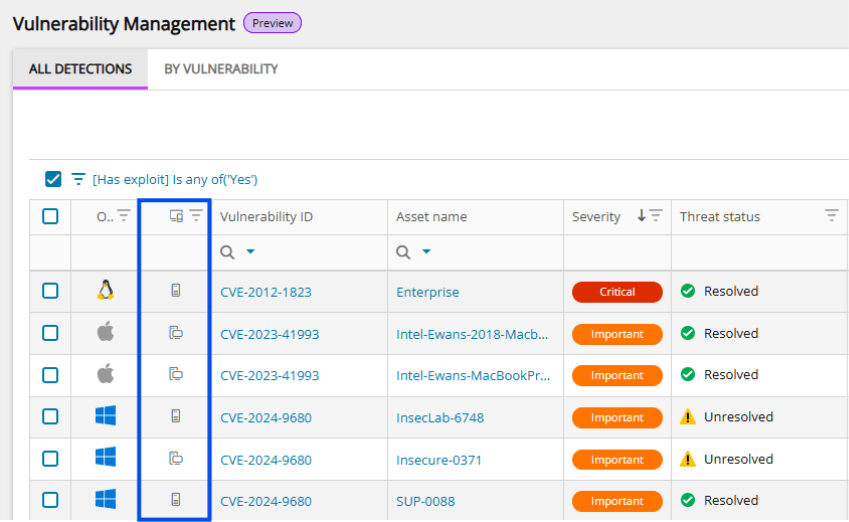Click the filter icon in Severity column header
The width and height of the screenshot is (849, 522).
pos(656,216)
